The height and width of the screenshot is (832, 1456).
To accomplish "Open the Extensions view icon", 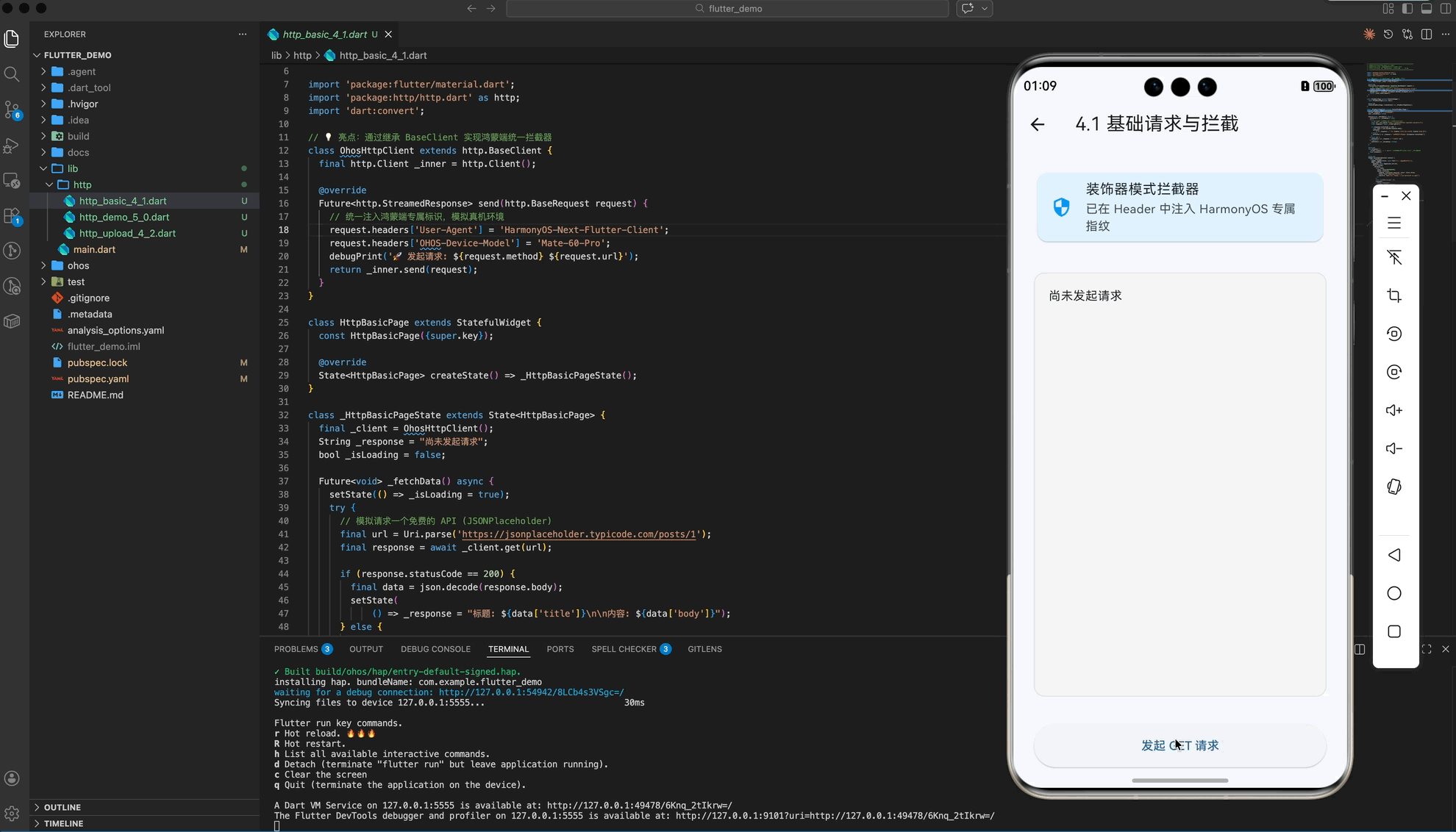I will point(12,216).
